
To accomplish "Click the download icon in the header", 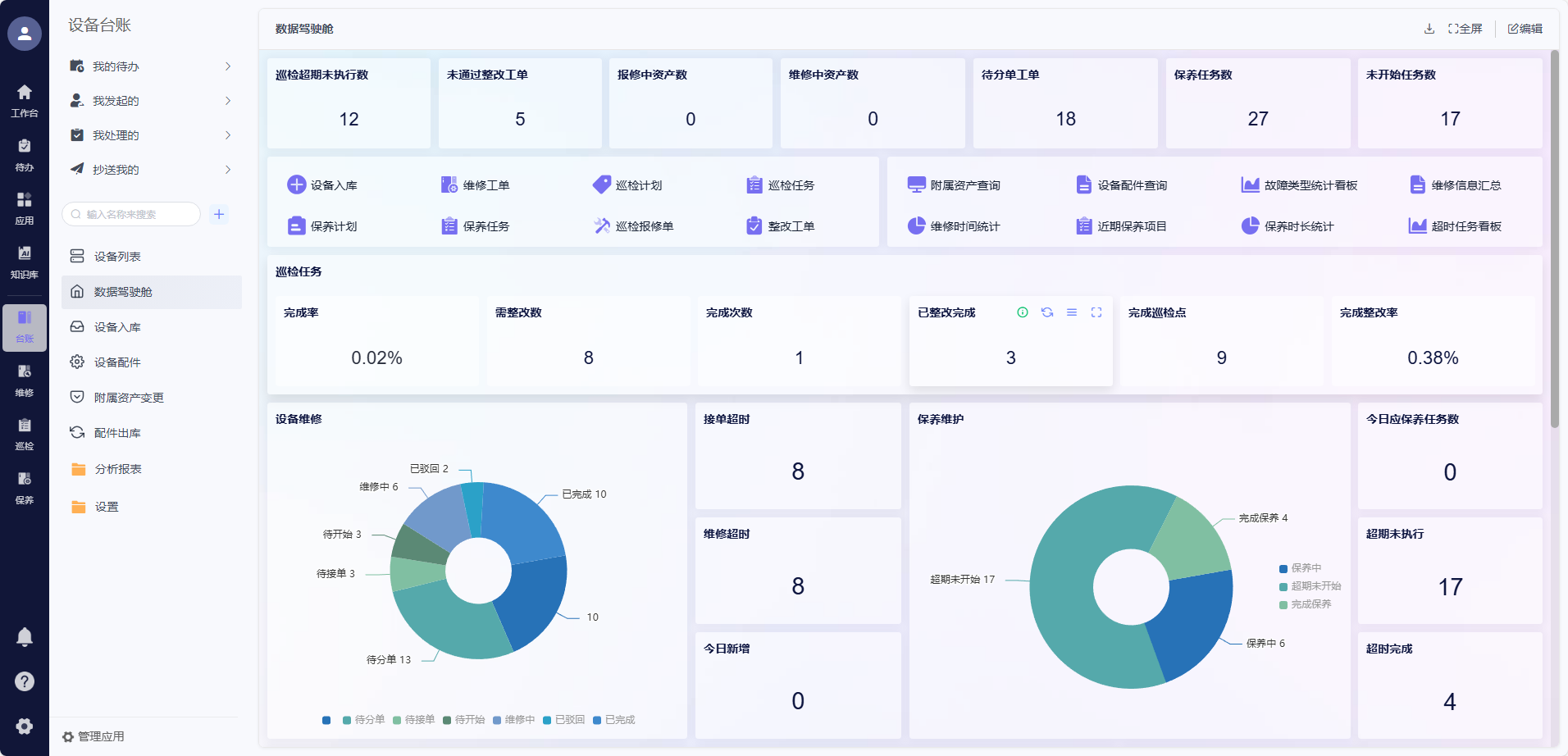I will [x=1429, y=29].
